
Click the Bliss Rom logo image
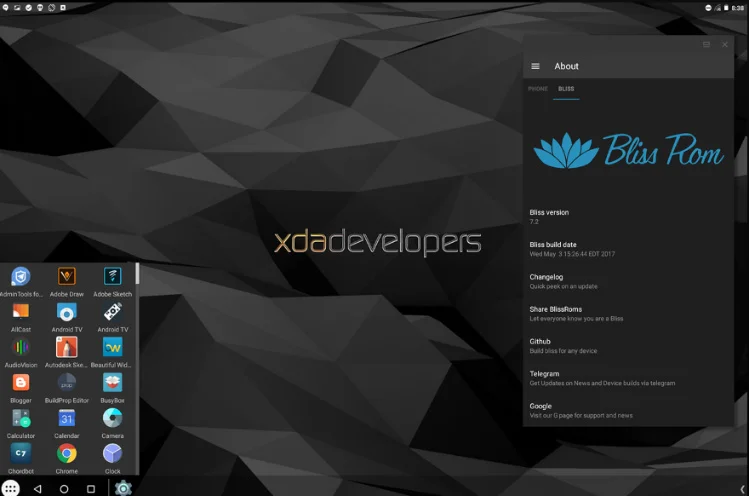(x=628, y=150)
